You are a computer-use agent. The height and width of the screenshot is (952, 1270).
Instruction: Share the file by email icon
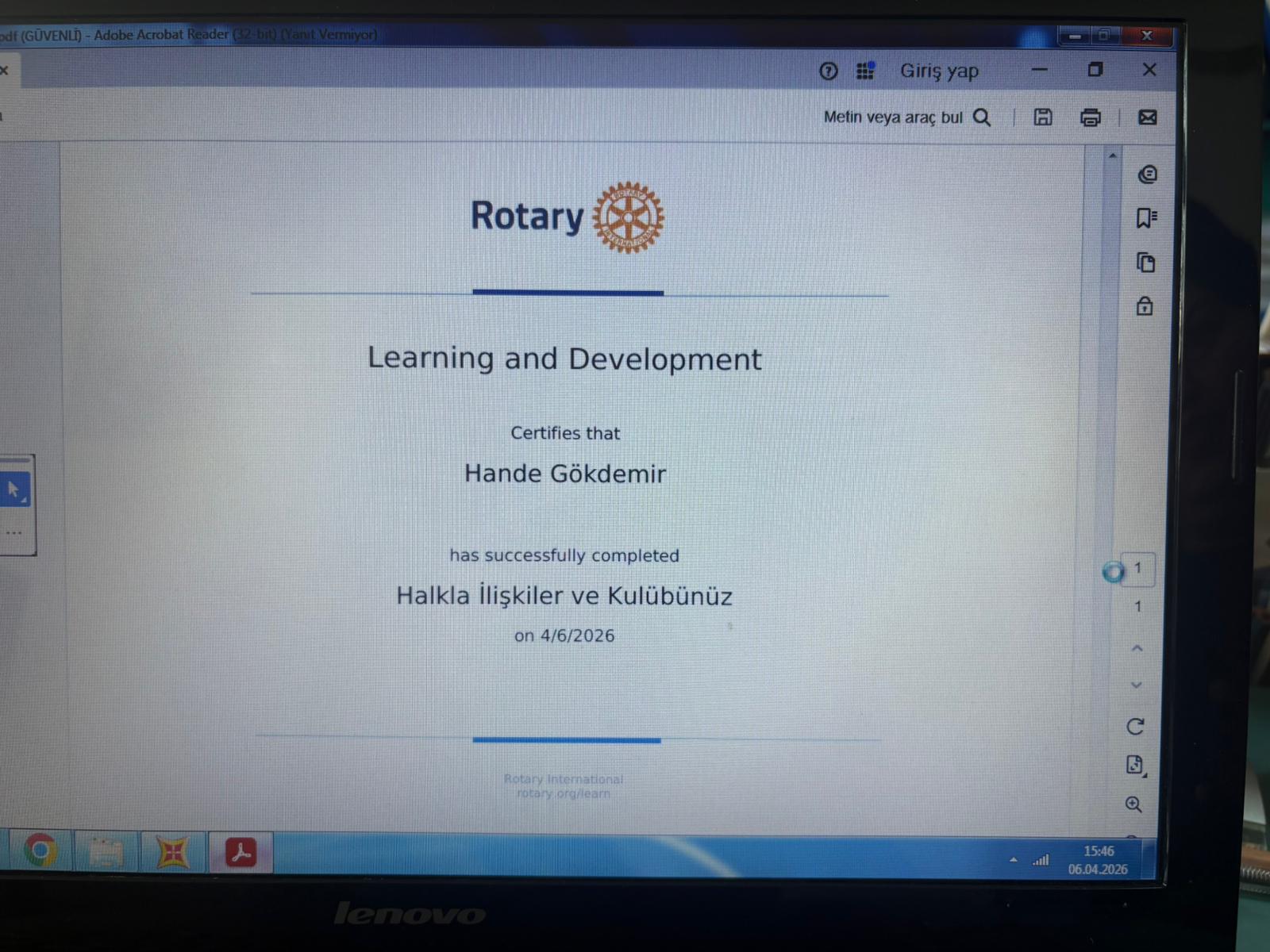point(1147,117)
